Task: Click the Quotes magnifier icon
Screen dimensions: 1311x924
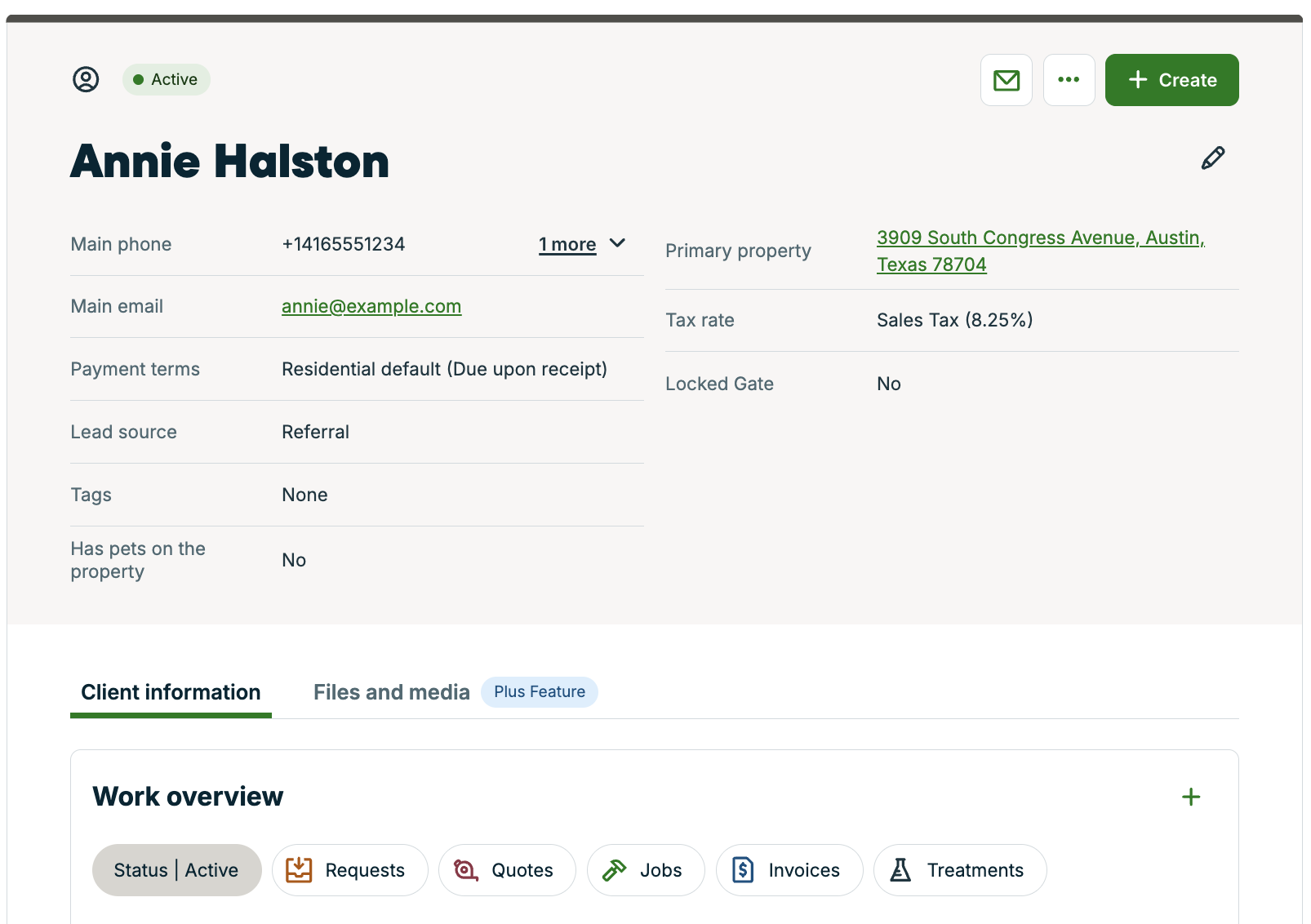Action: pos(465,870)
